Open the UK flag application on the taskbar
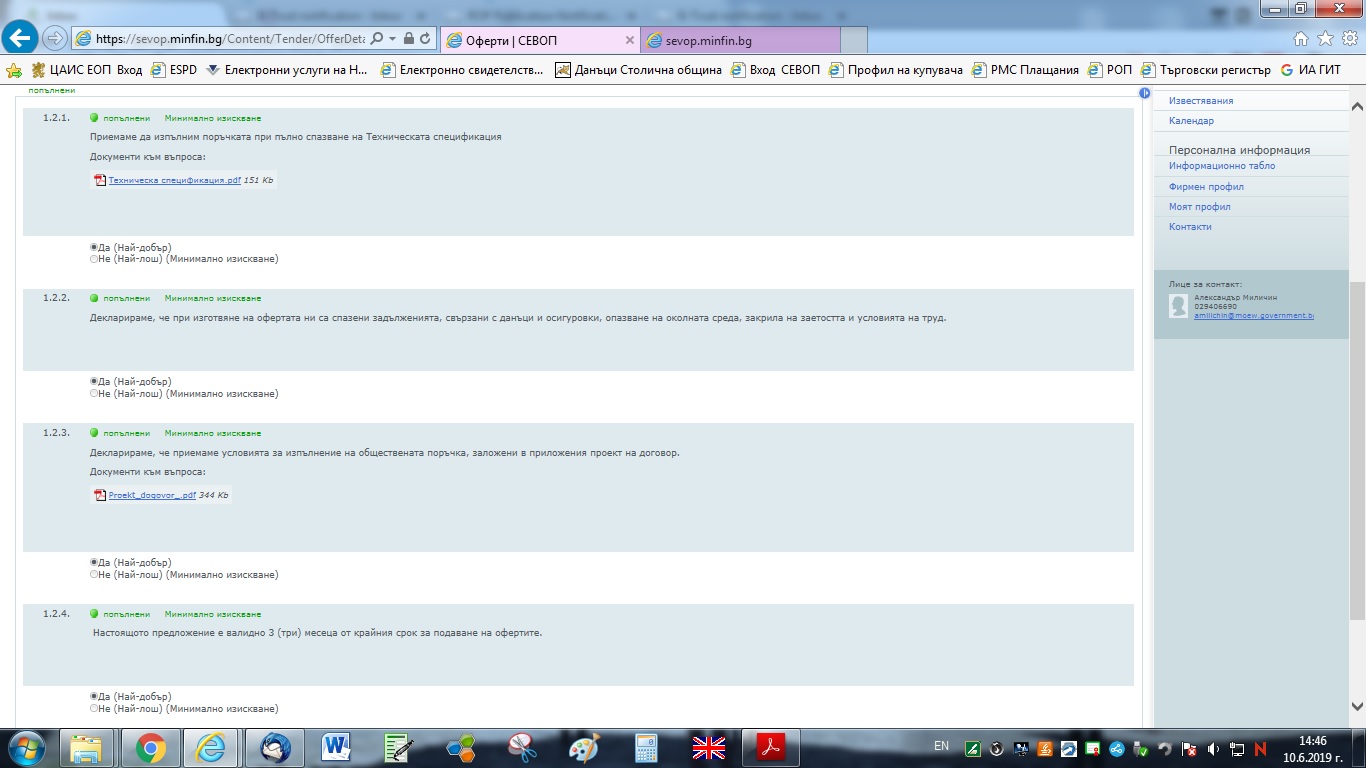The width and height of the screenshot is (1366, 768). click(709, 748)
